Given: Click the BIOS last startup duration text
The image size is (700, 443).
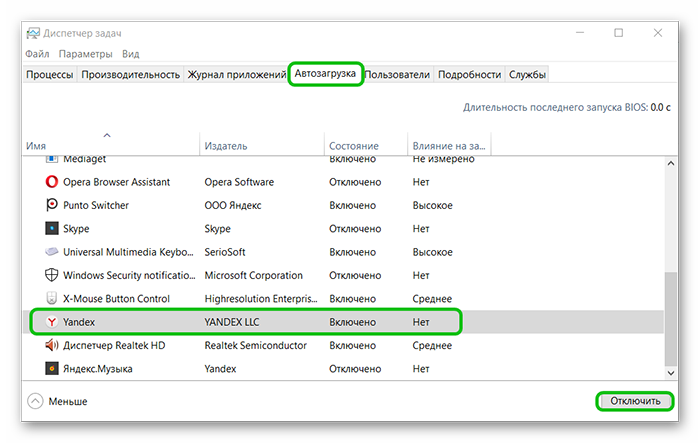Looking at the screenshot, I should (567, 107).
